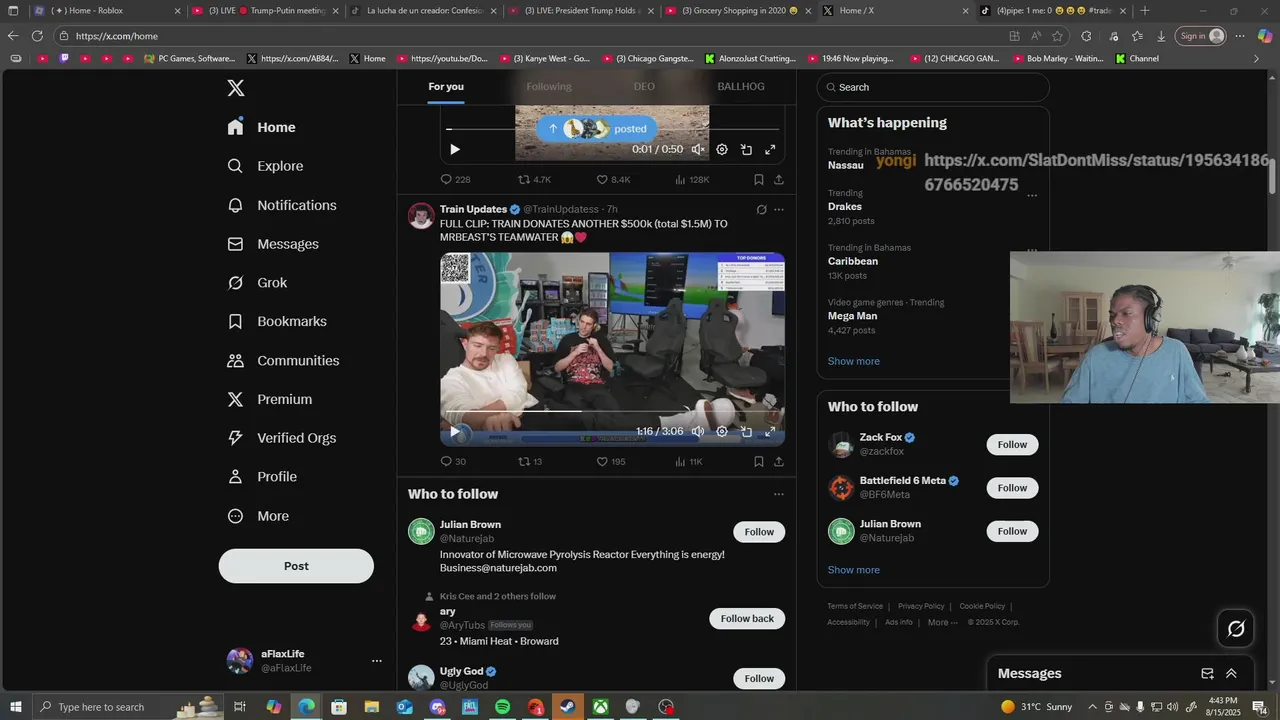1280x720 pixels.
Task: Follow Battlefield 6 Meta in sidebar
Action: pyautogui.click(x=1012, y=488)
